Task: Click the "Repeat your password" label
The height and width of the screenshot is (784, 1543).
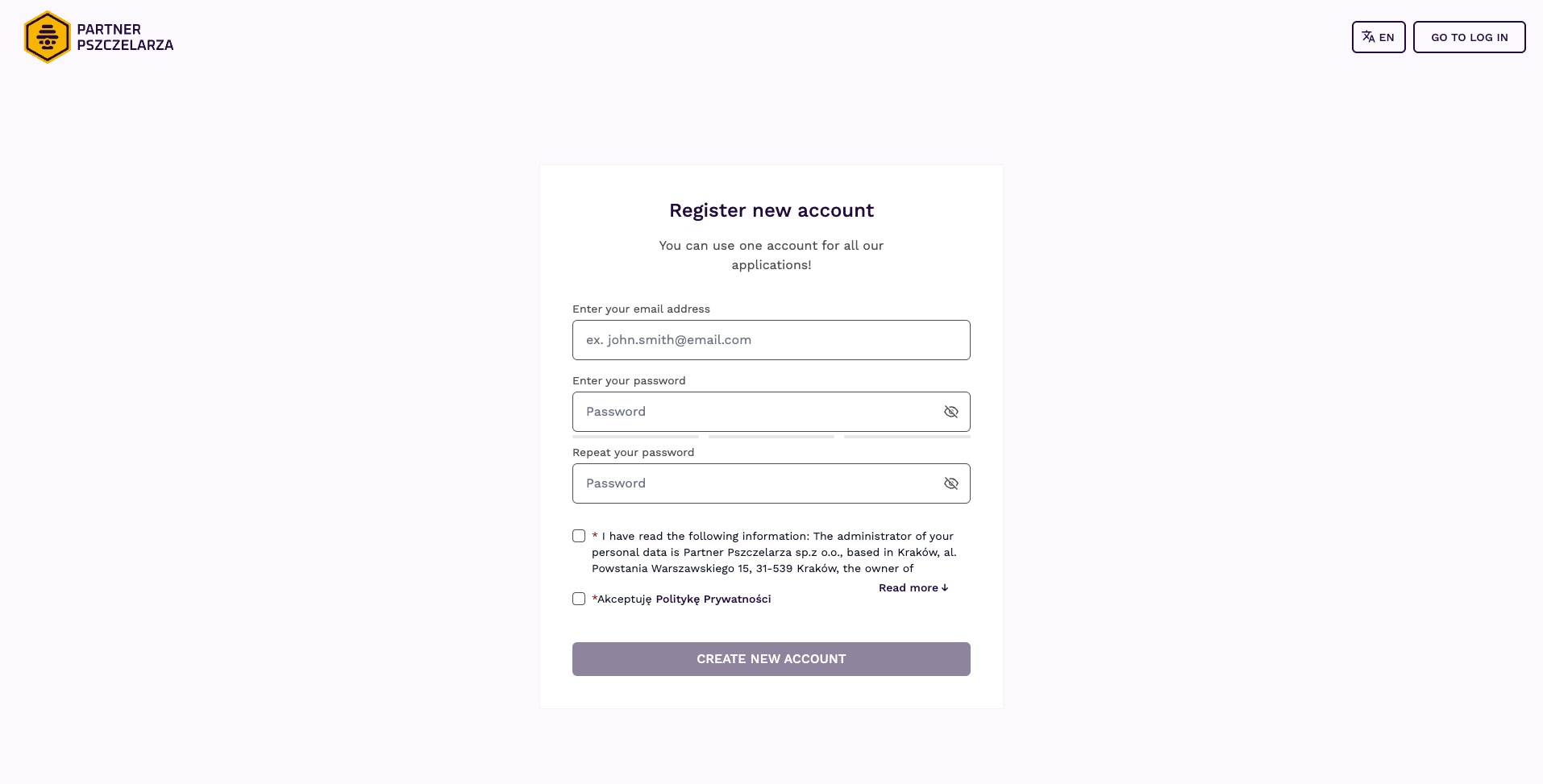Action: pos(633,453)
